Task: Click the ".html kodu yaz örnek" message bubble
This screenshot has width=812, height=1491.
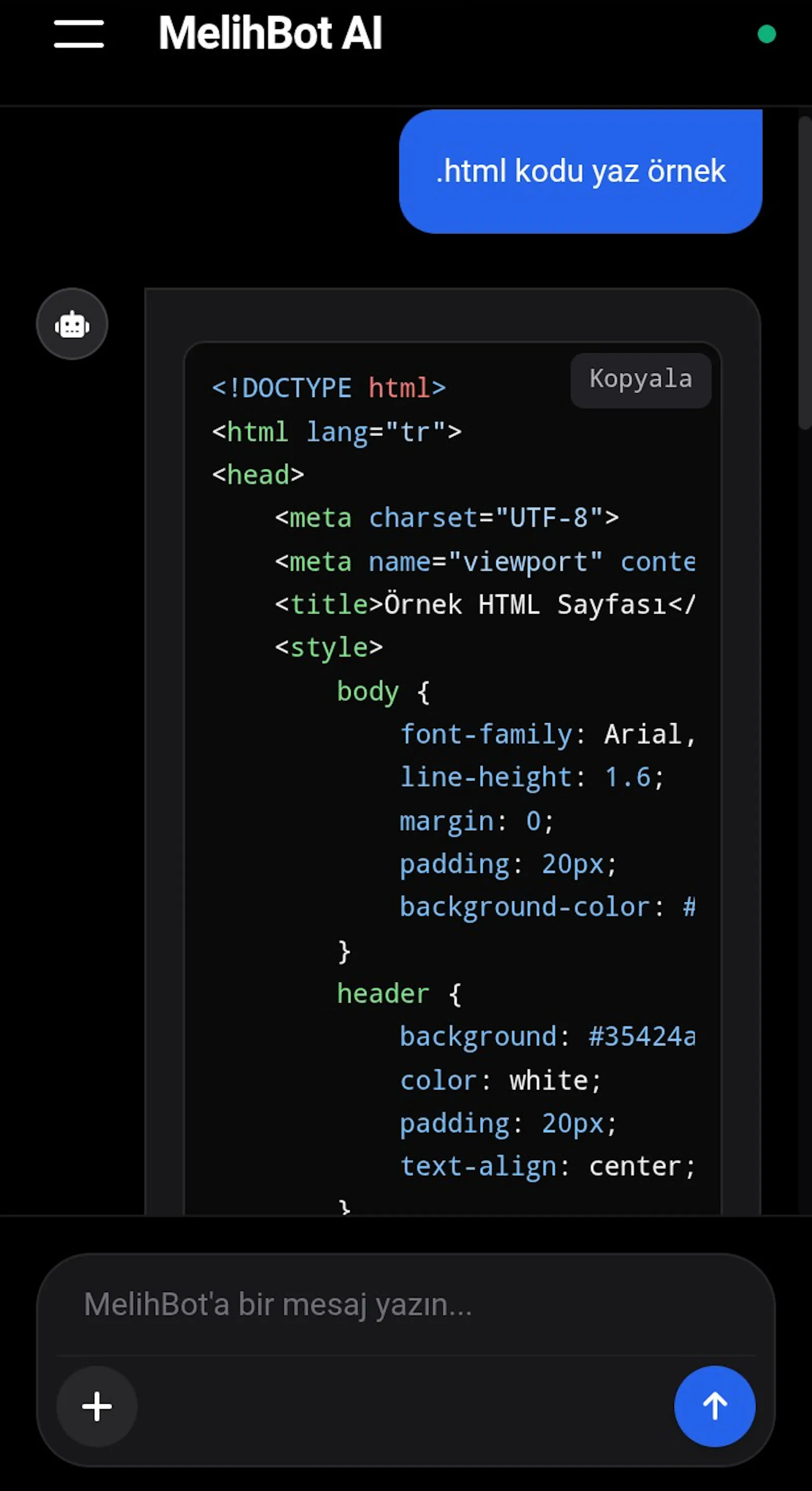Action: (581, 172)
